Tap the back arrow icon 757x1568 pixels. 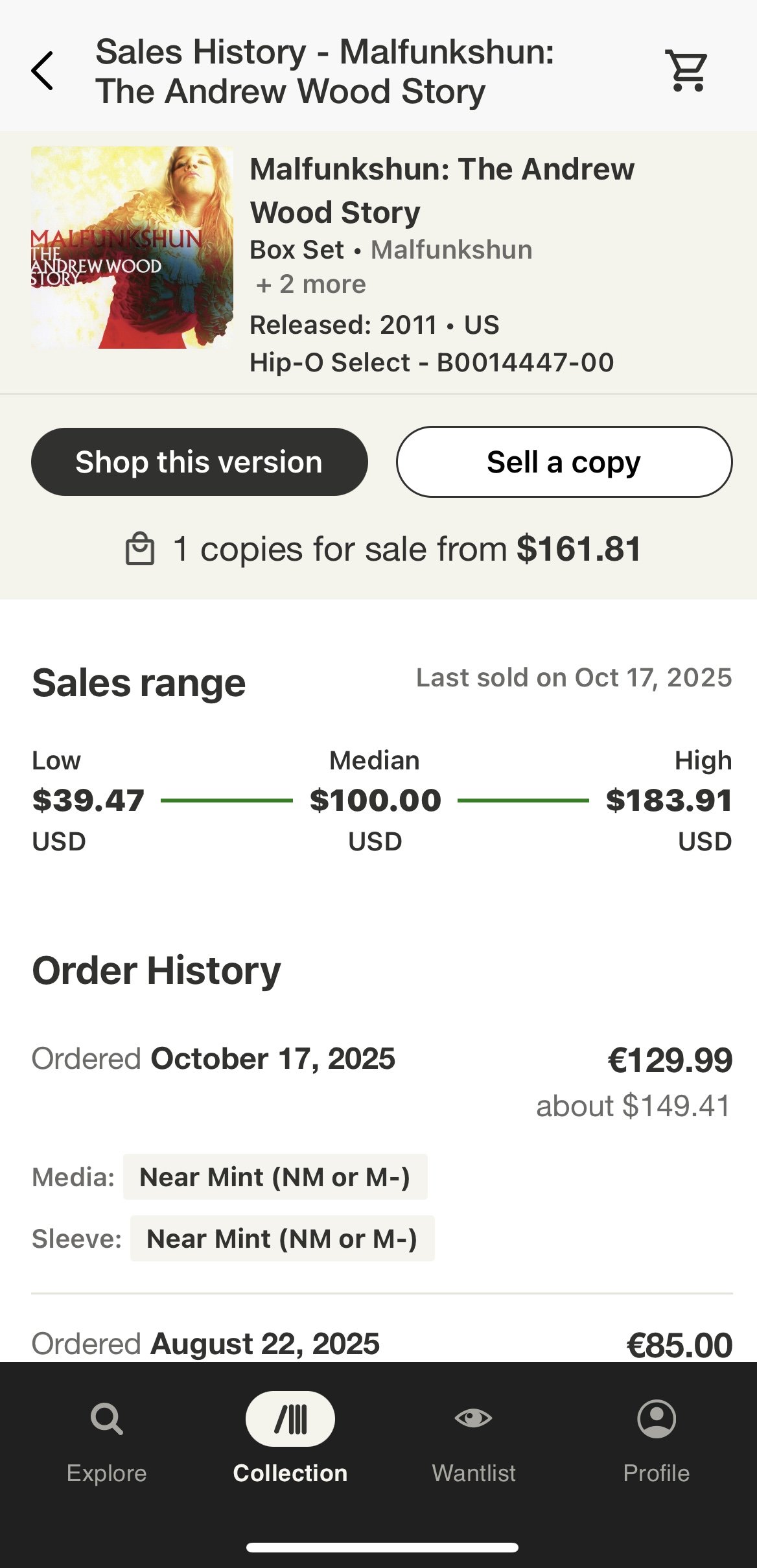[x=43, y=71]
